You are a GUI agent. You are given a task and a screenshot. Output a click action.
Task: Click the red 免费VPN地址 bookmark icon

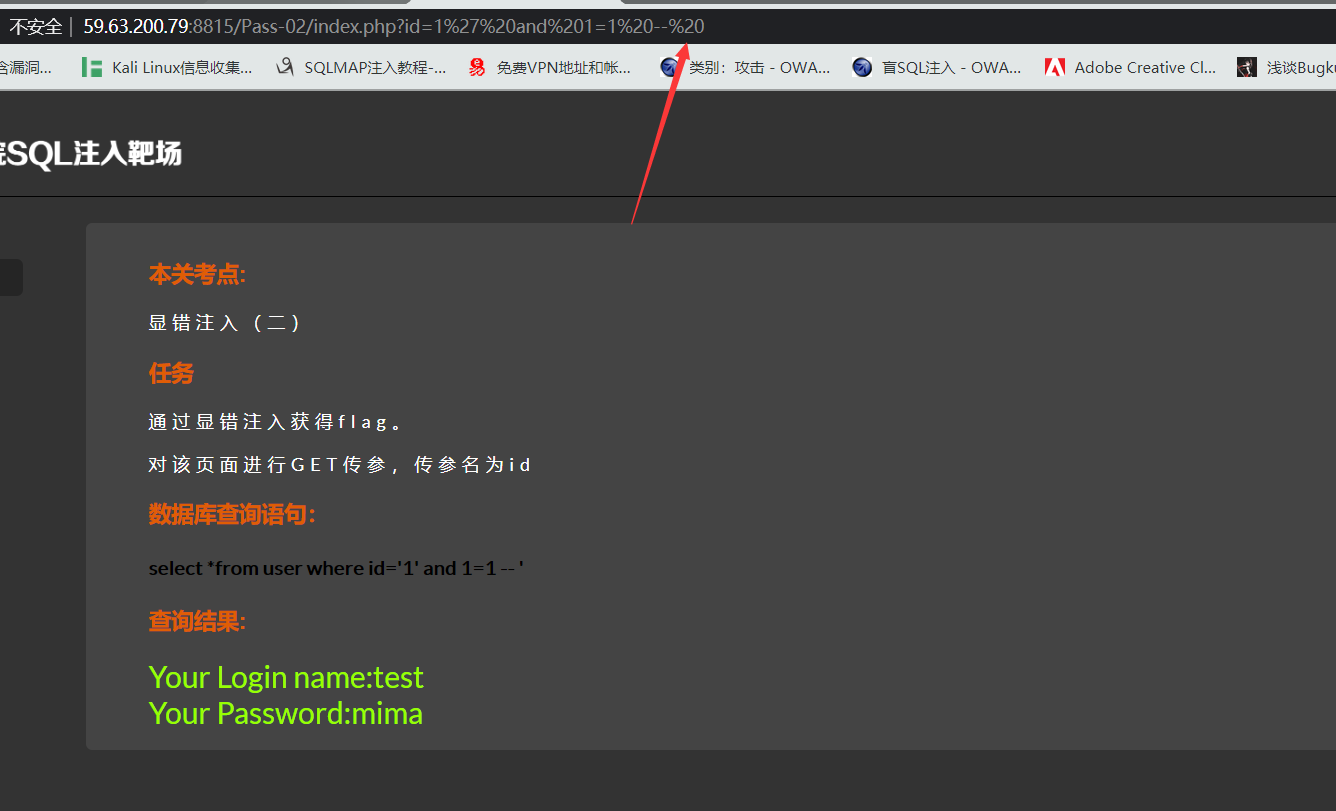(477, 68)
